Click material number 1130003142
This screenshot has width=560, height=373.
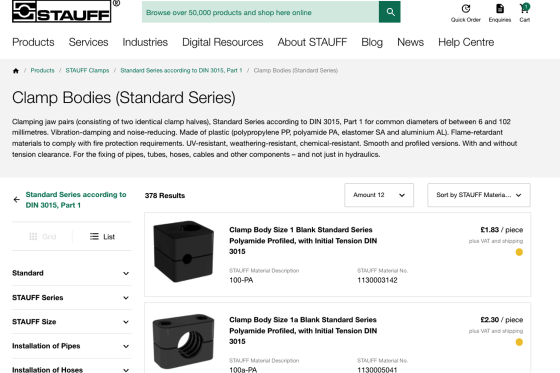(x=377, y=280)
